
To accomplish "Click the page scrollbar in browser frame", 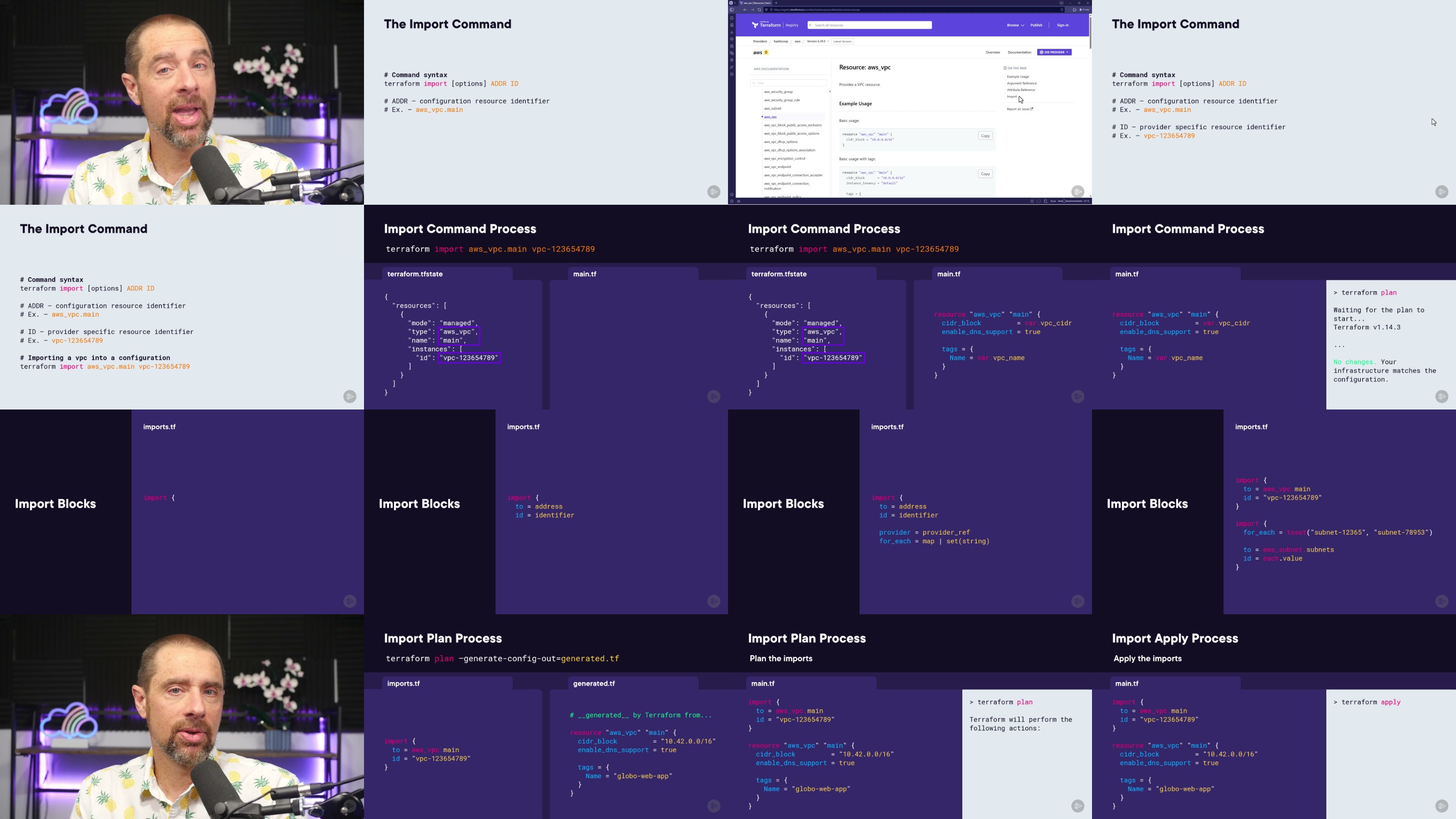I will tap(1090, 32).
